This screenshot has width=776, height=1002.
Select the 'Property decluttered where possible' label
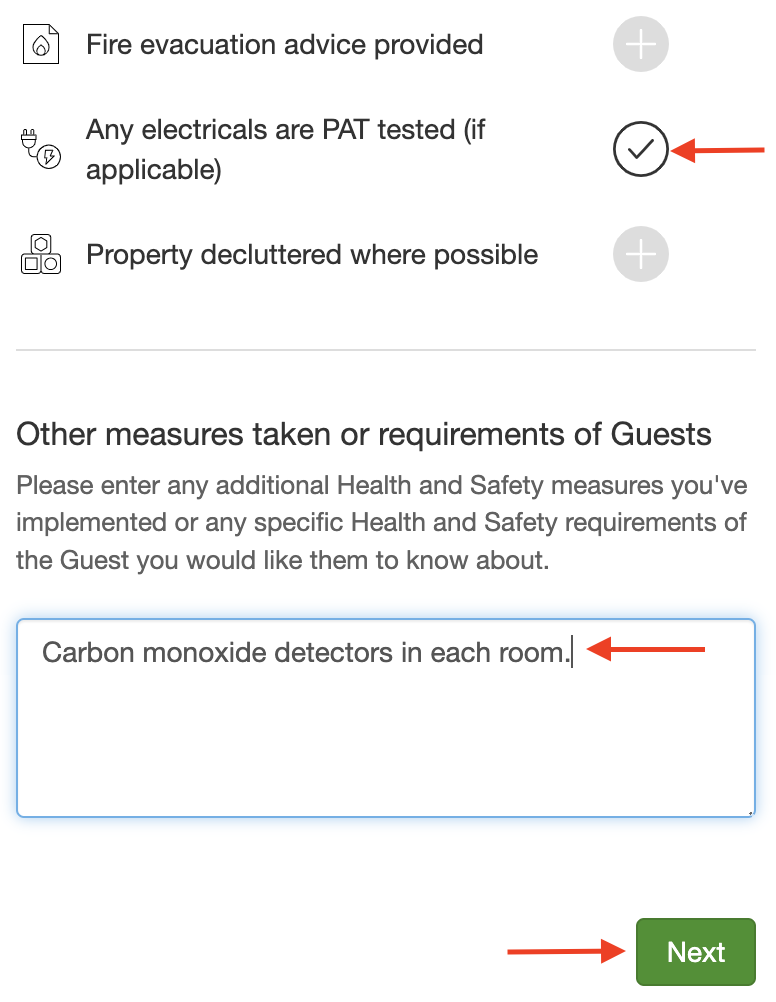click(x=312, y=255)
